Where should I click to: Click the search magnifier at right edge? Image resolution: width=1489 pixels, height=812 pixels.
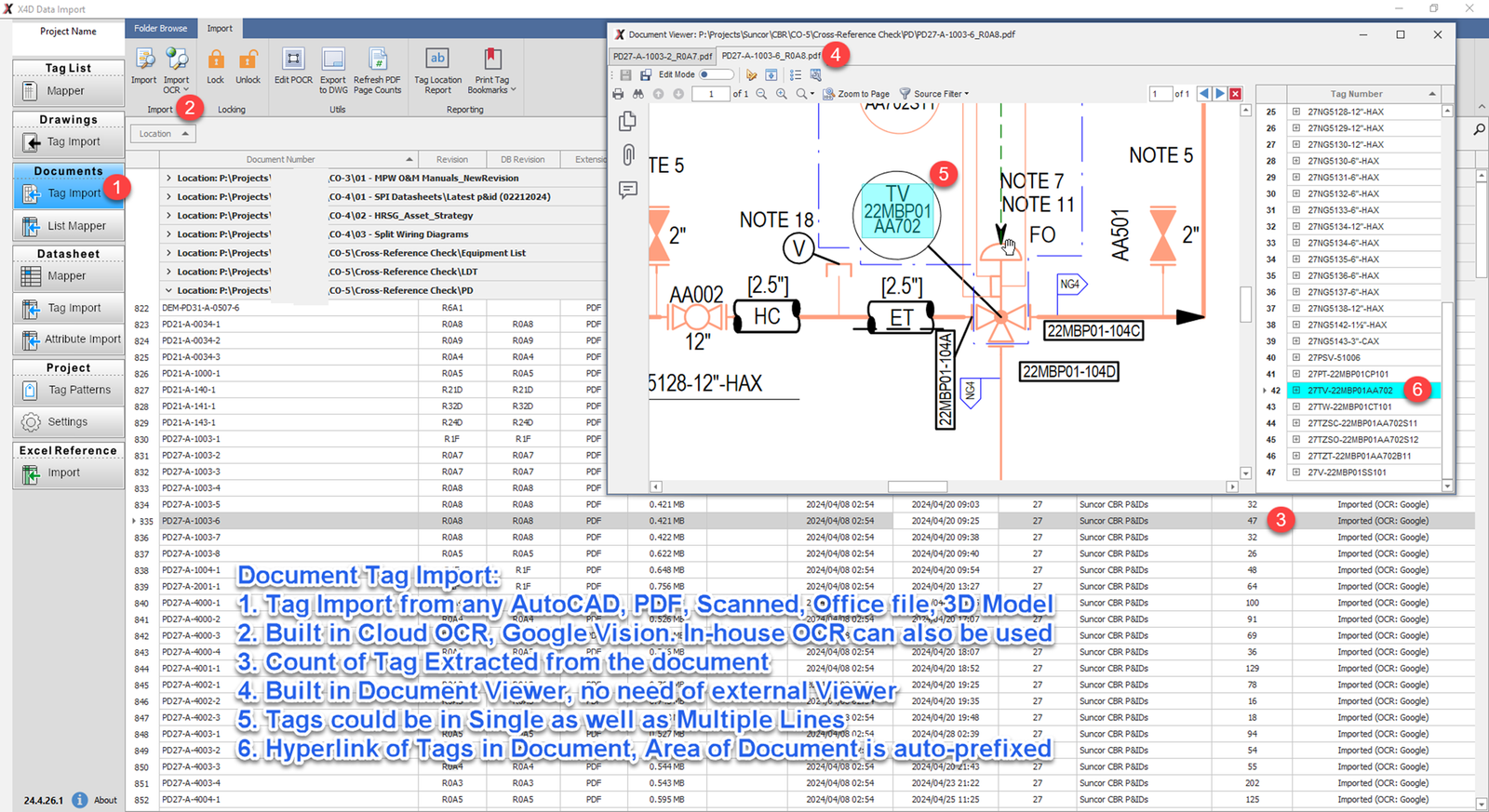[1479, 129]
